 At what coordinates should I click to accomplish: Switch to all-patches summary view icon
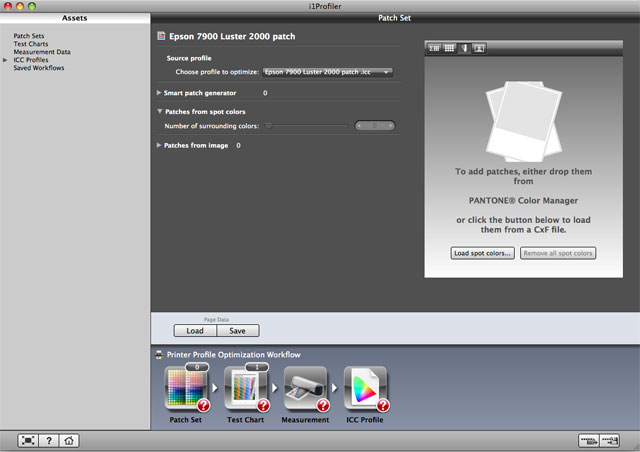pyautogui.click(x=434, y=48)
